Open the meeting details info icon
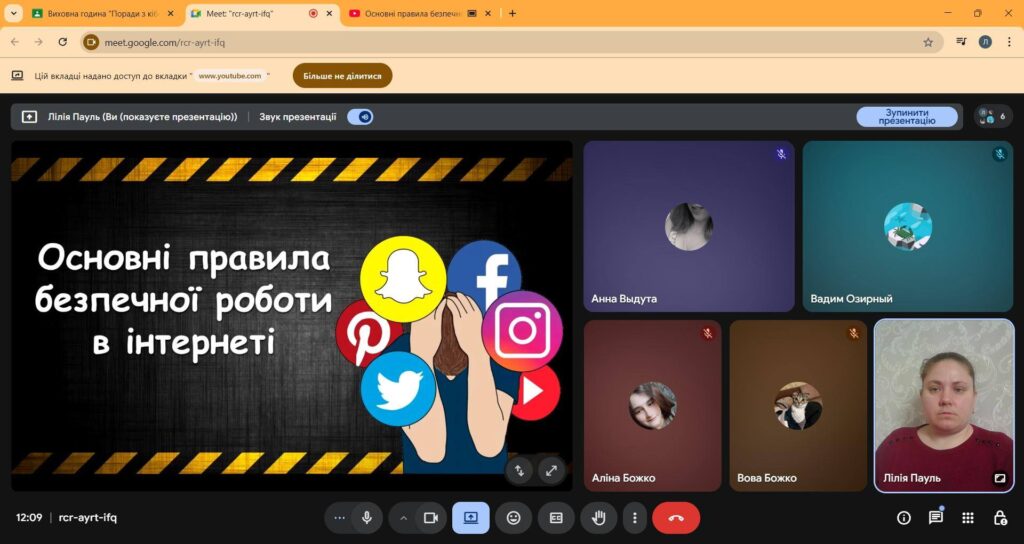This screenshot has width=1024, height=544. click(x=904, y=518)
